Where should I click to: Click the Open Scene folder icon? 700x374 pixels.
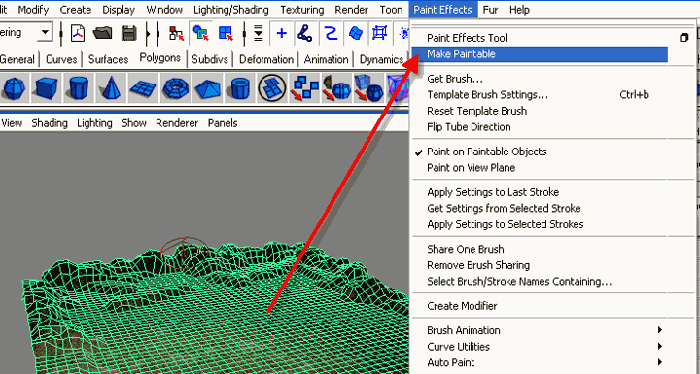click(x=103, y=33)
